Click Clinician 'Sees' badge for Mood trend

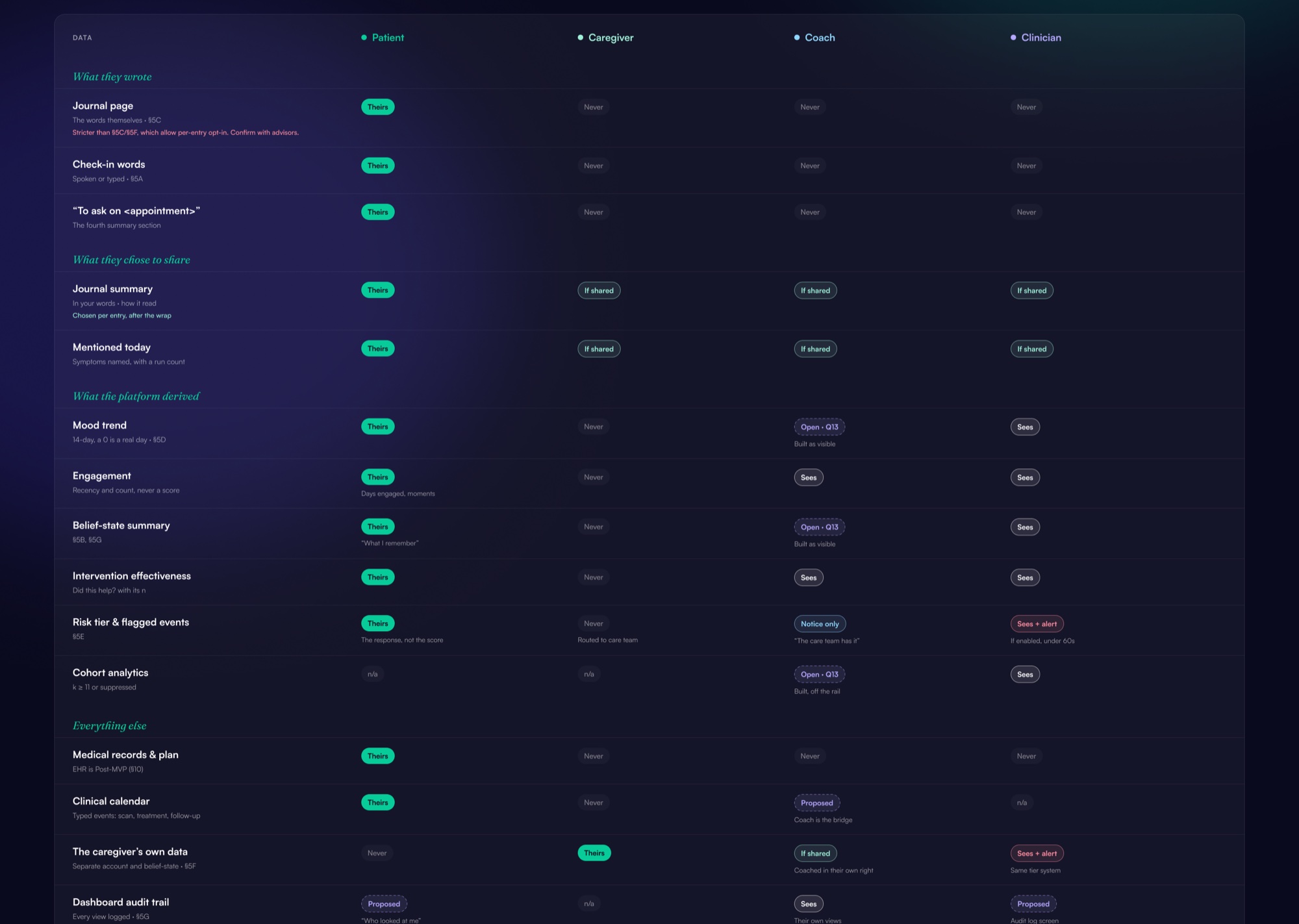click(1025, 427)
